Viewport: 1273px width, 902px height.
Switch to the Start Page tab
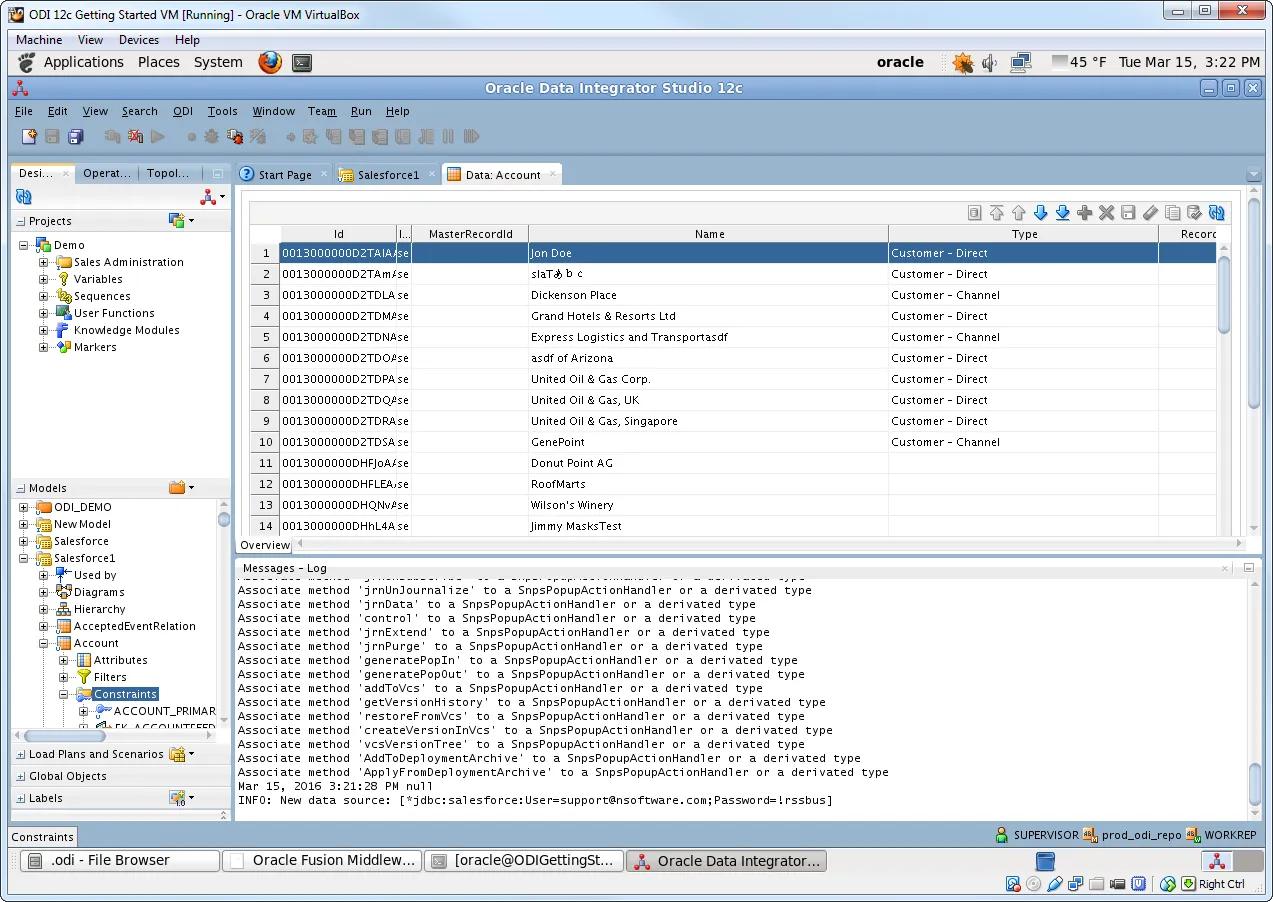tap(284, 175)
